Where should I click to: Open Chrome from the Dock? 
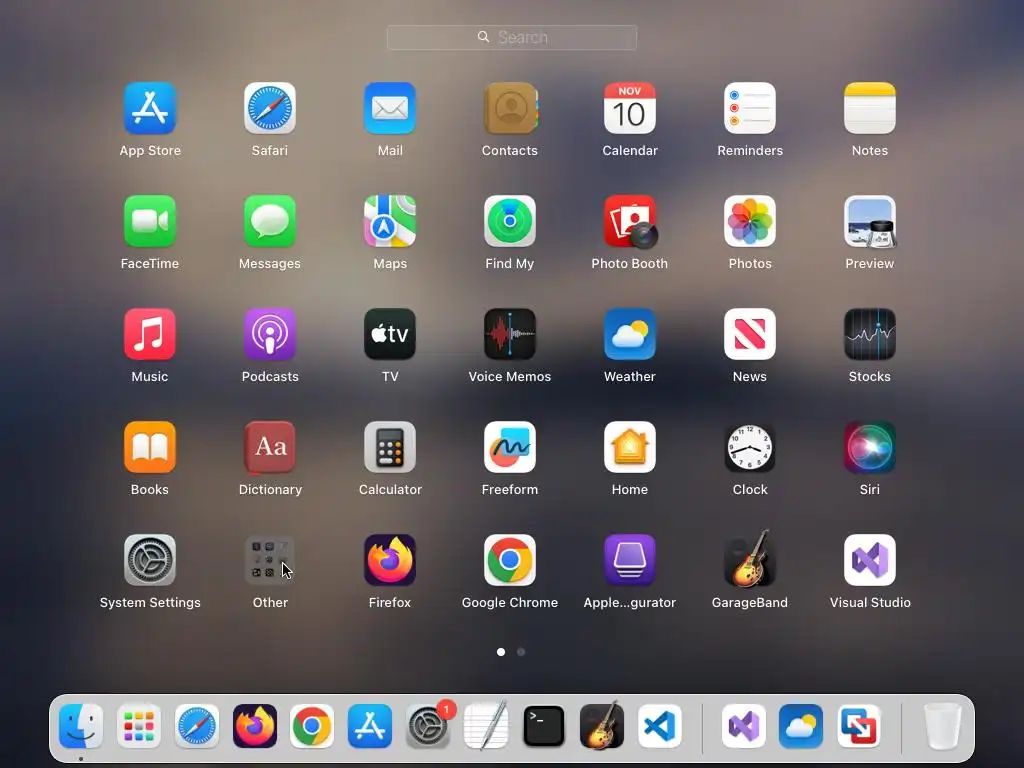[312, 726]
